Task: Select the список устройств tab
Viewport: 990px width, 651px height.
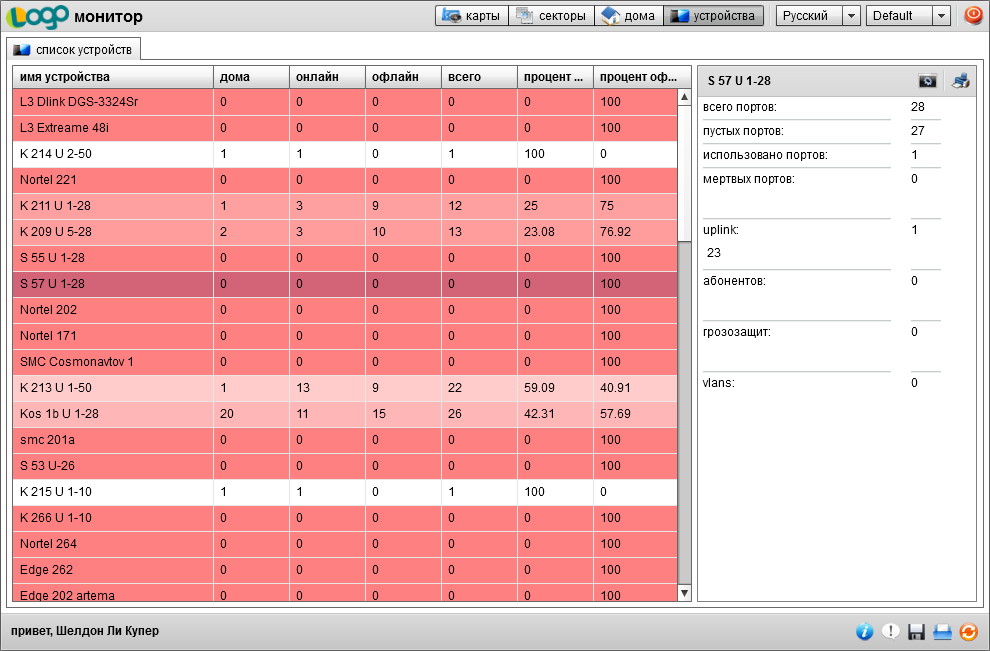Action: [74, 49]
